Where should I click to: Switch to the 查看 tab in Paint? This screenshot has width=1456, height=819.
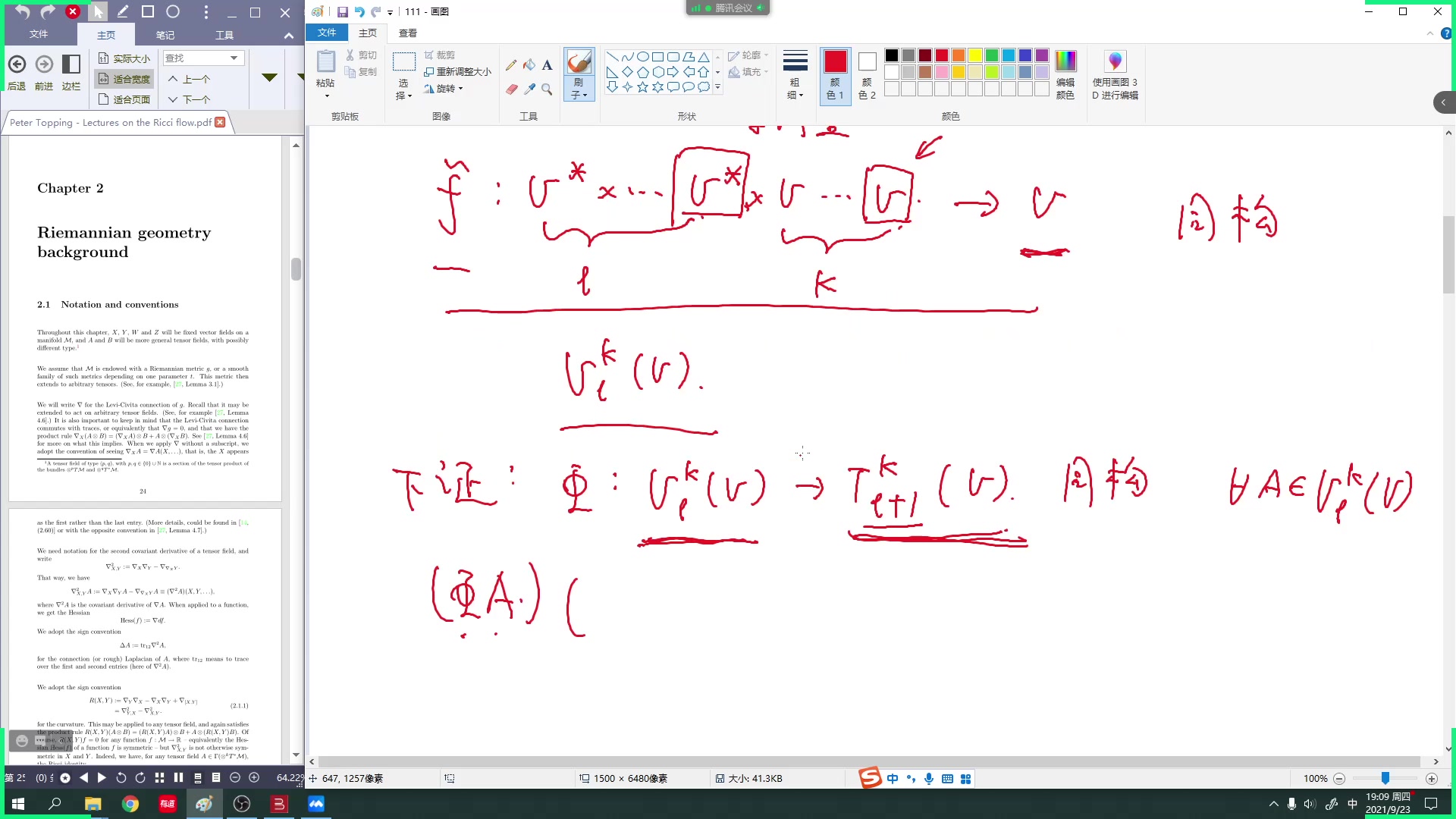tap(408, 33)
